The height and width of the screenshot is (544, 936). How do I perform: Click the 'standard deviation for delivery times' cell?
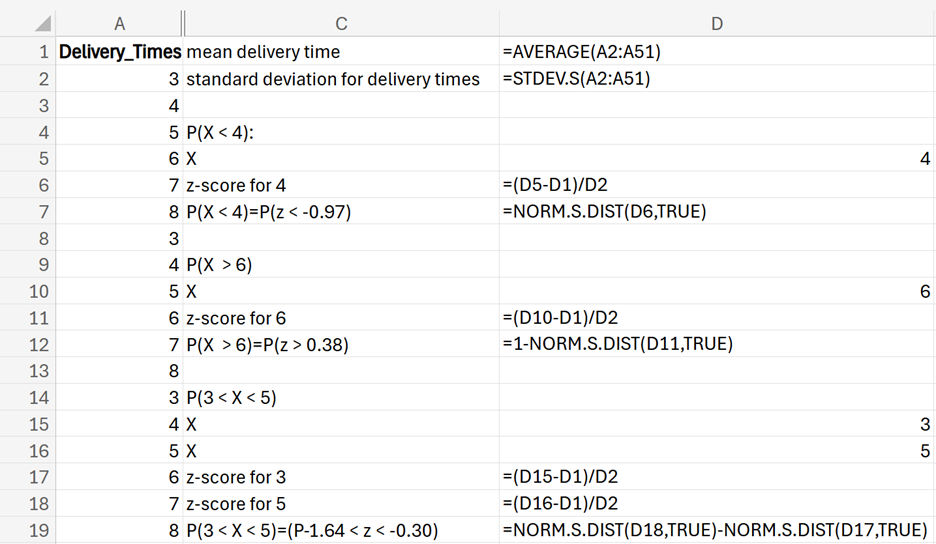click(x=341, y=79)
